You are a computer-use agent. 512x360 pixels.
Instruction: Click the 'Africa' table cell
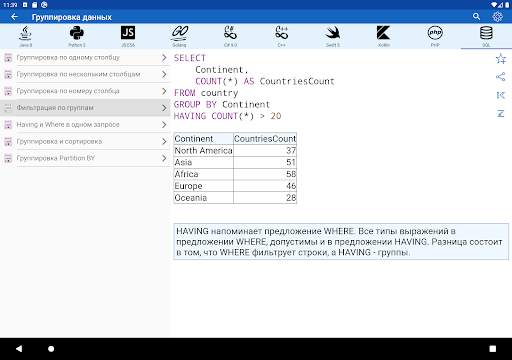click(x=203, y=174)
